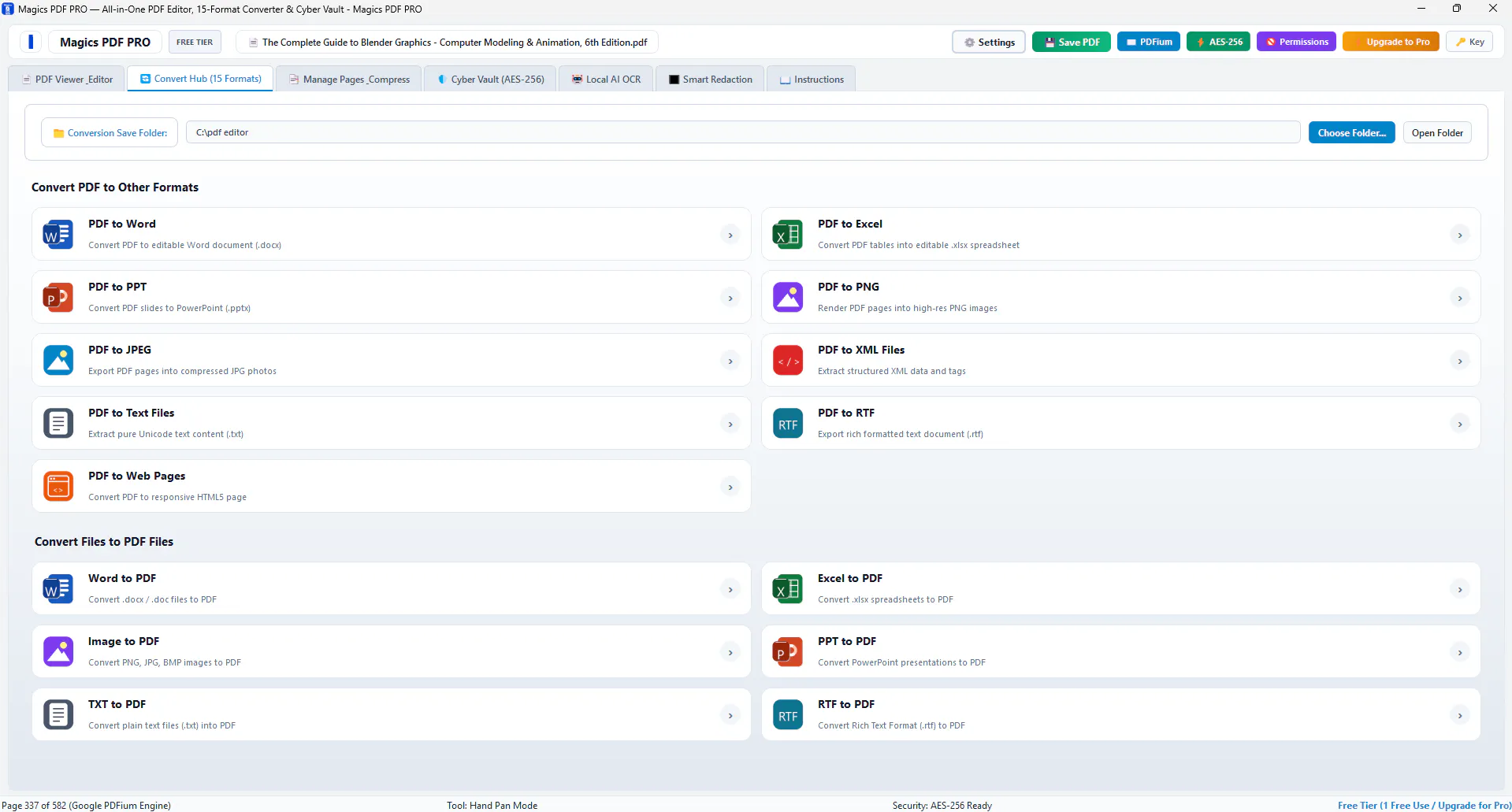
Task: Expand the PDF to XML Files chevron
Action: [x=1460, y=361]
